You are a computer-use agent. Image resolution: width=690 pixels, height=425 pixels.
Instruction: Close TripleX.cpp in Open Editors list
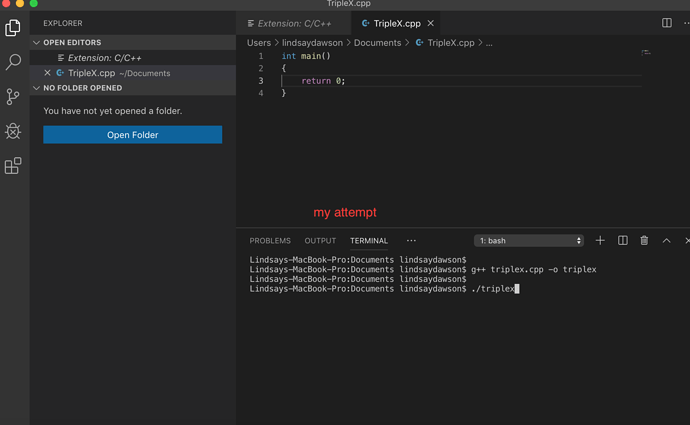(48, 73)
